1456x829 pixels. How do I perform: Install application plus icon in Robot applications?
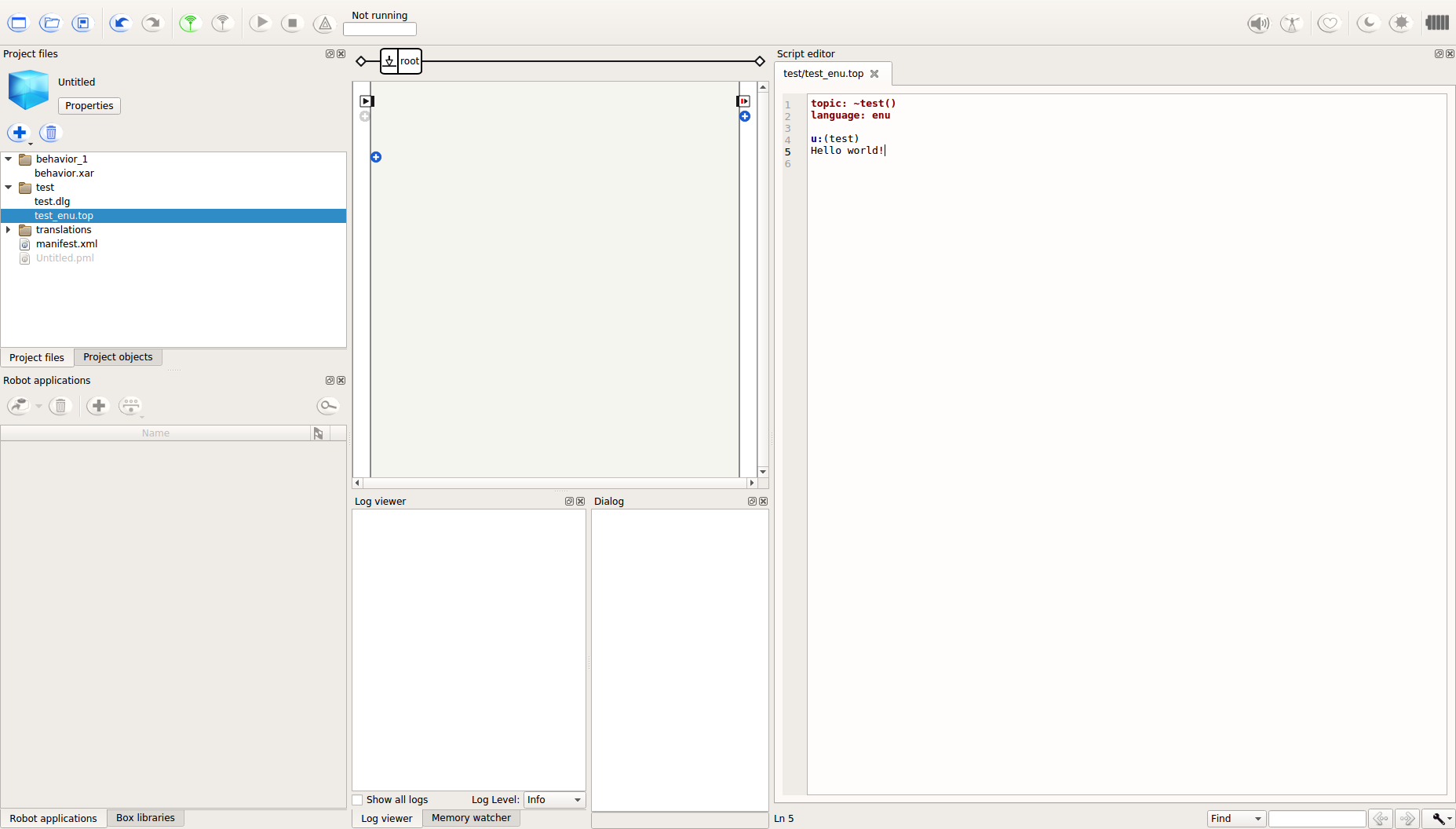click(98, 406)
